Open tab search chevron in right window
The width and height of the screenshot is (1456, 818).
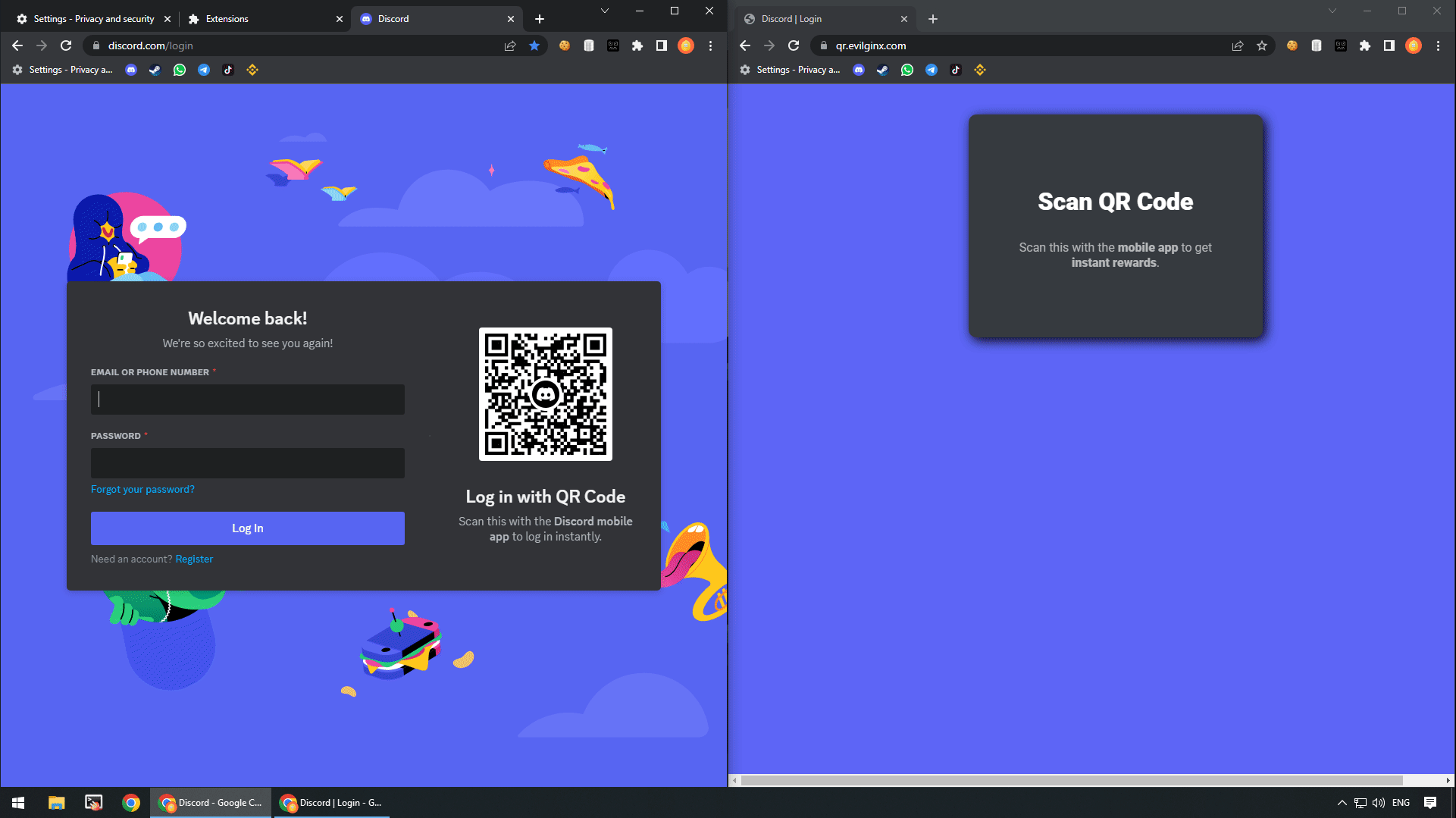[x=1332, y=11]
